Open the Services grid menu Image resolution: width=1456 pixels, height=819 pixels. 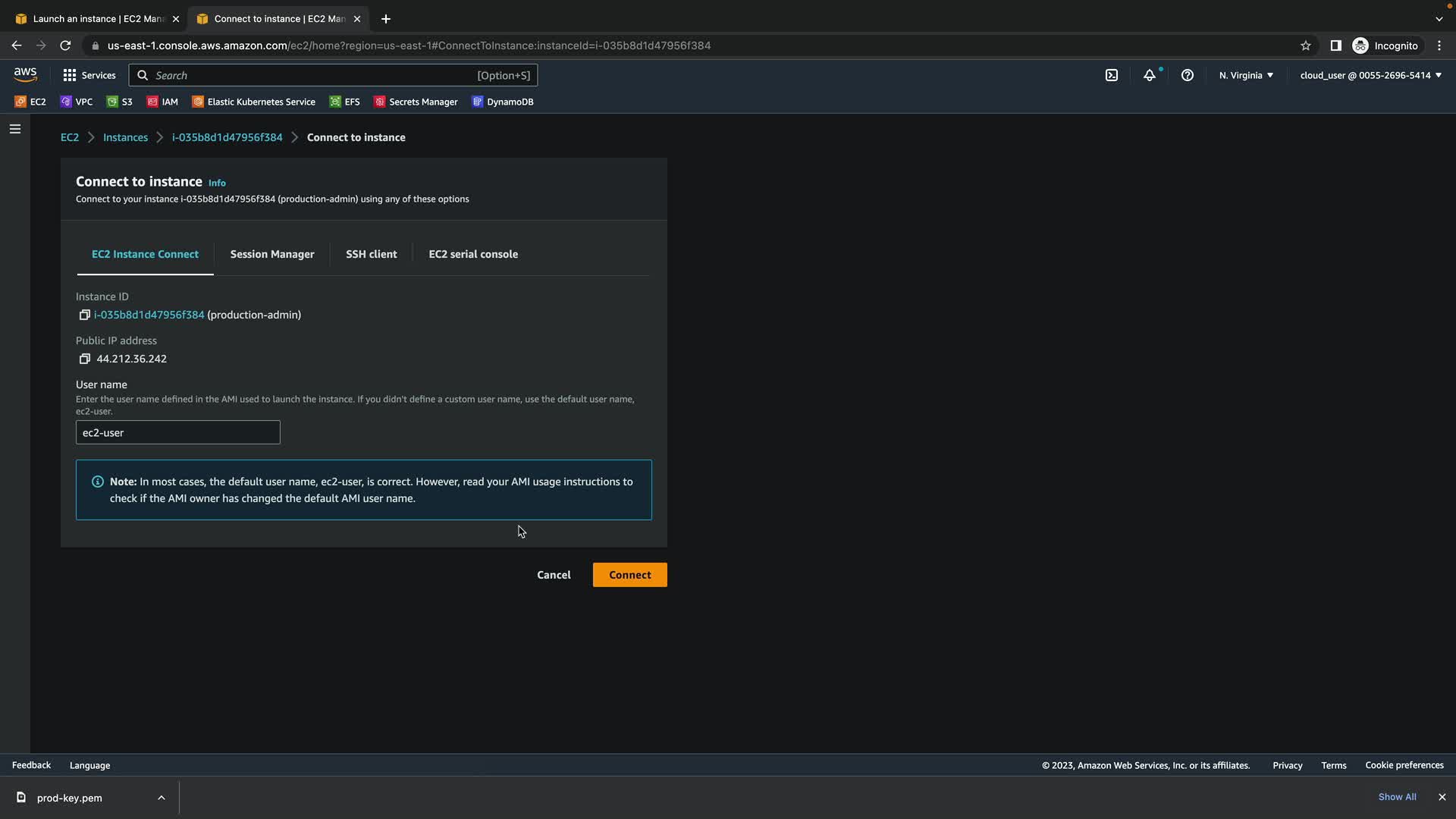89,75
